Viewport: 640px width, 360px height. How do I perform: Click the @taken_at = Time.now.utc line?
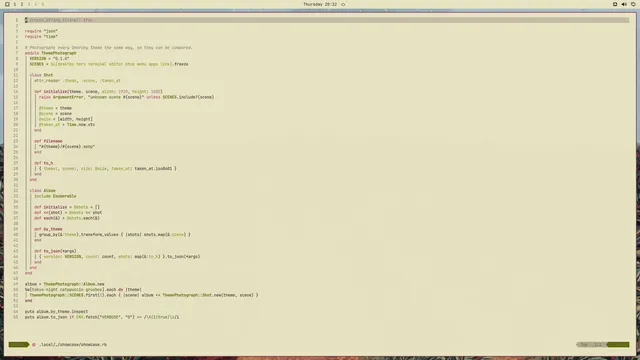pos(67,124)
